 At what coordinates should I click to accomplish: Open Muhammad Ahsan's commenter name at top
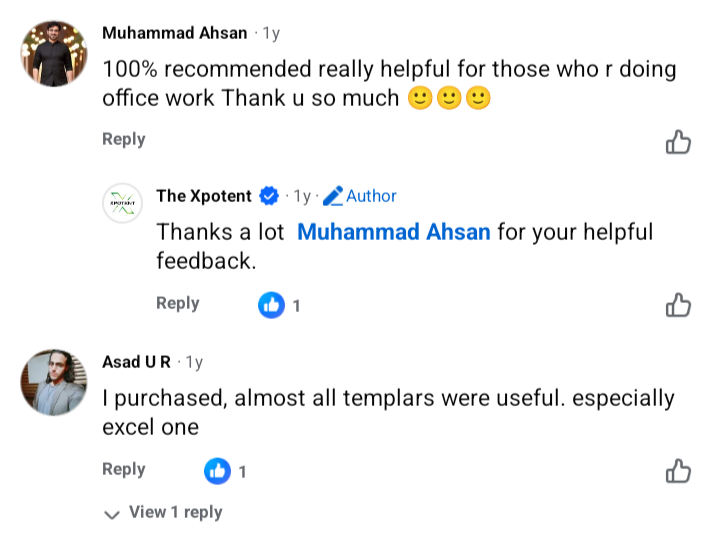point(174,33)
